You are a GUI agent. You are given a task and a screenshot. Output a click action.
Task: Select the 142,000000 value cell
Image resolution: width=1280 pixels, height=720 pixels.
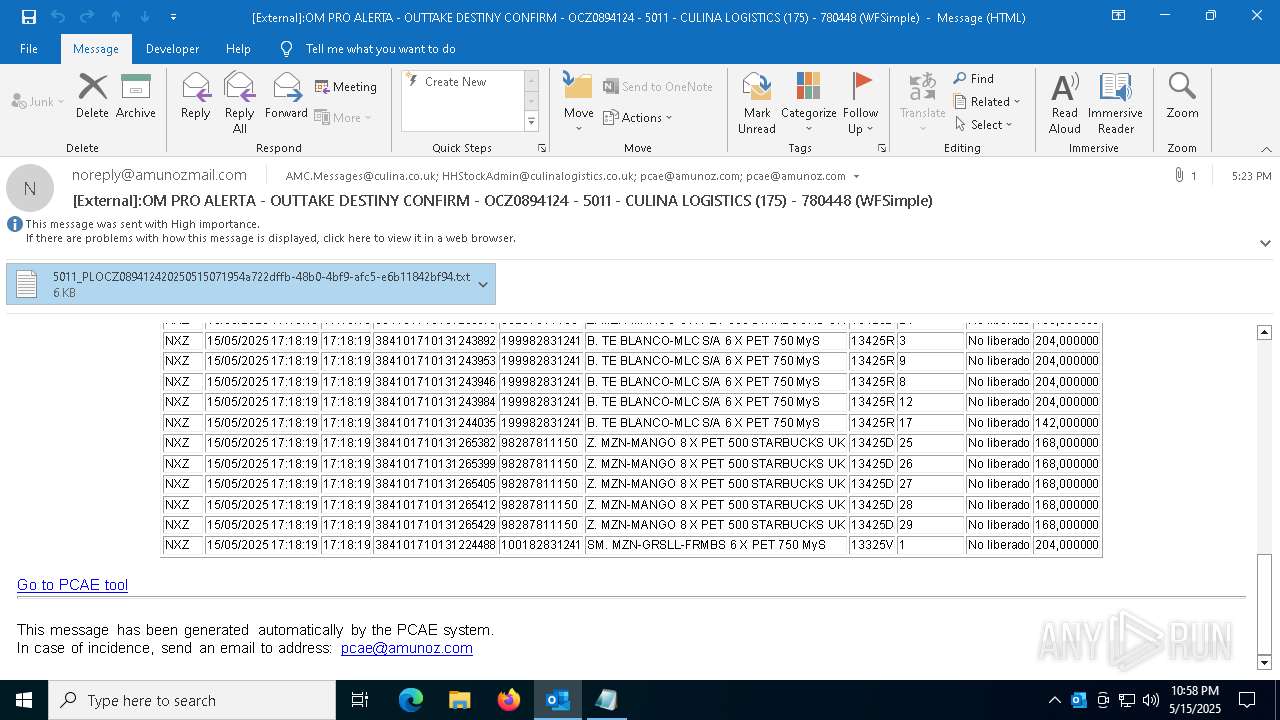click(1067, 423)
